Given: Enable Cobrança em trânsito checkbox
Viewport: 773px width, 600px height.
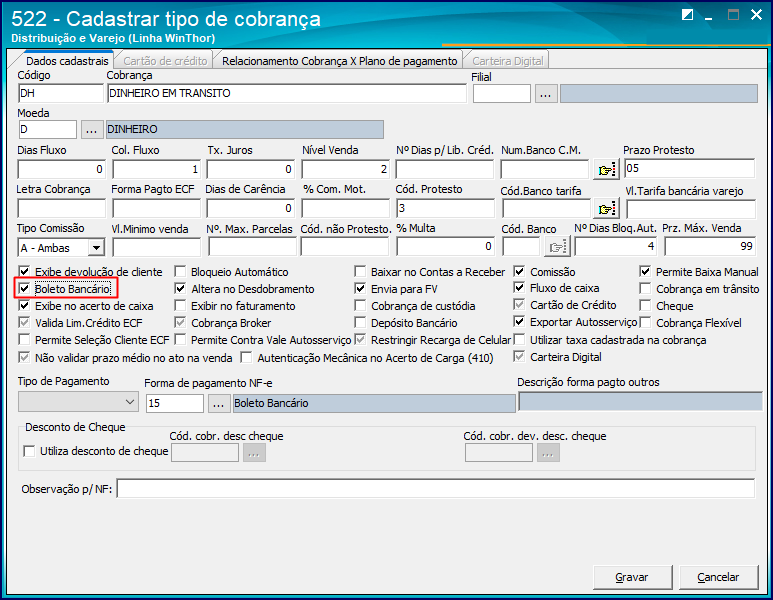Looking at the screenshot, I should tap(645, 288).
